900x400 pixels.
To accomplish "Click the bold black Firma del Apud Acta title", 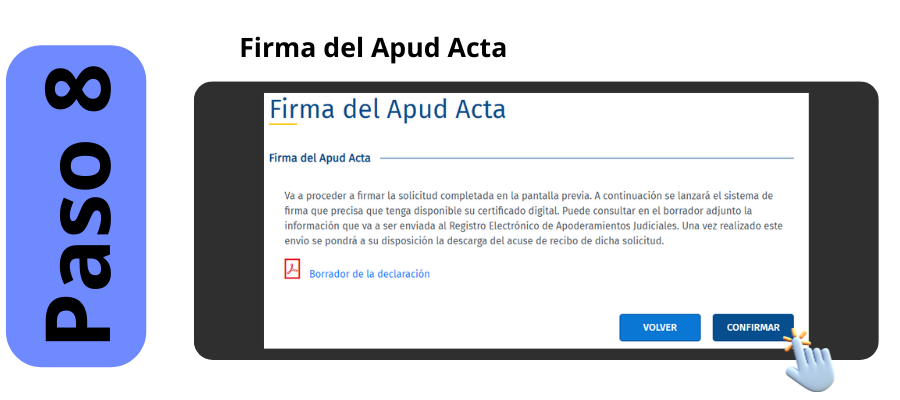I will 373,48.
